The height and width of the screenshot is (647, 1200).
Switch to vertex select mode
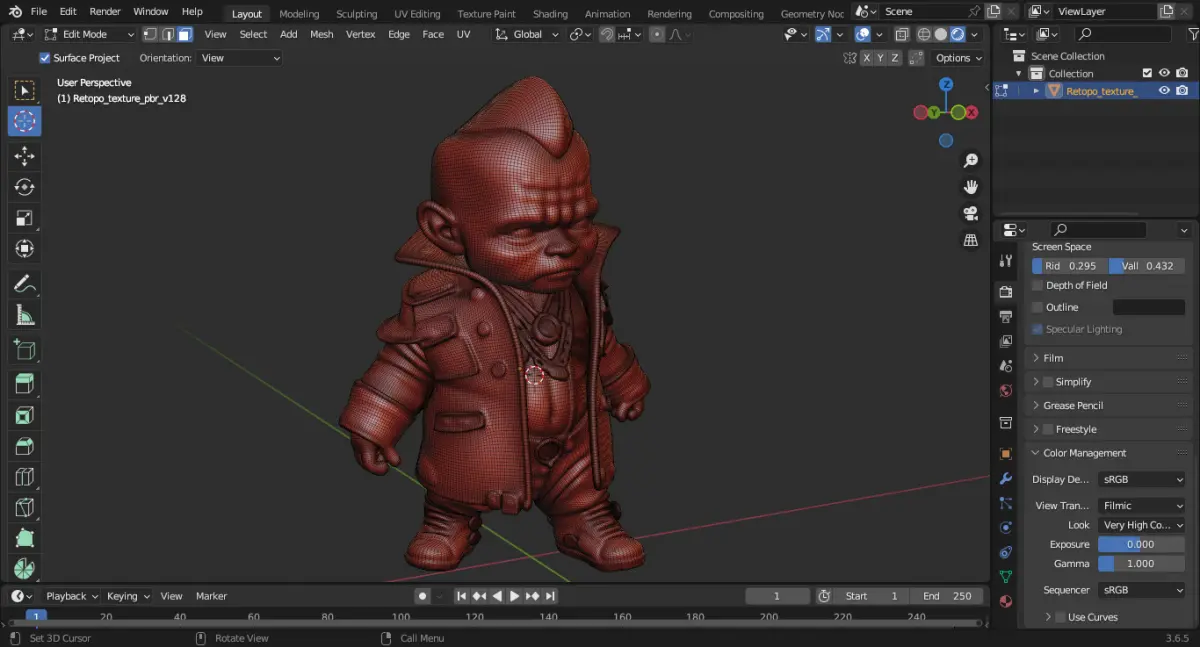tap(150, 34)
